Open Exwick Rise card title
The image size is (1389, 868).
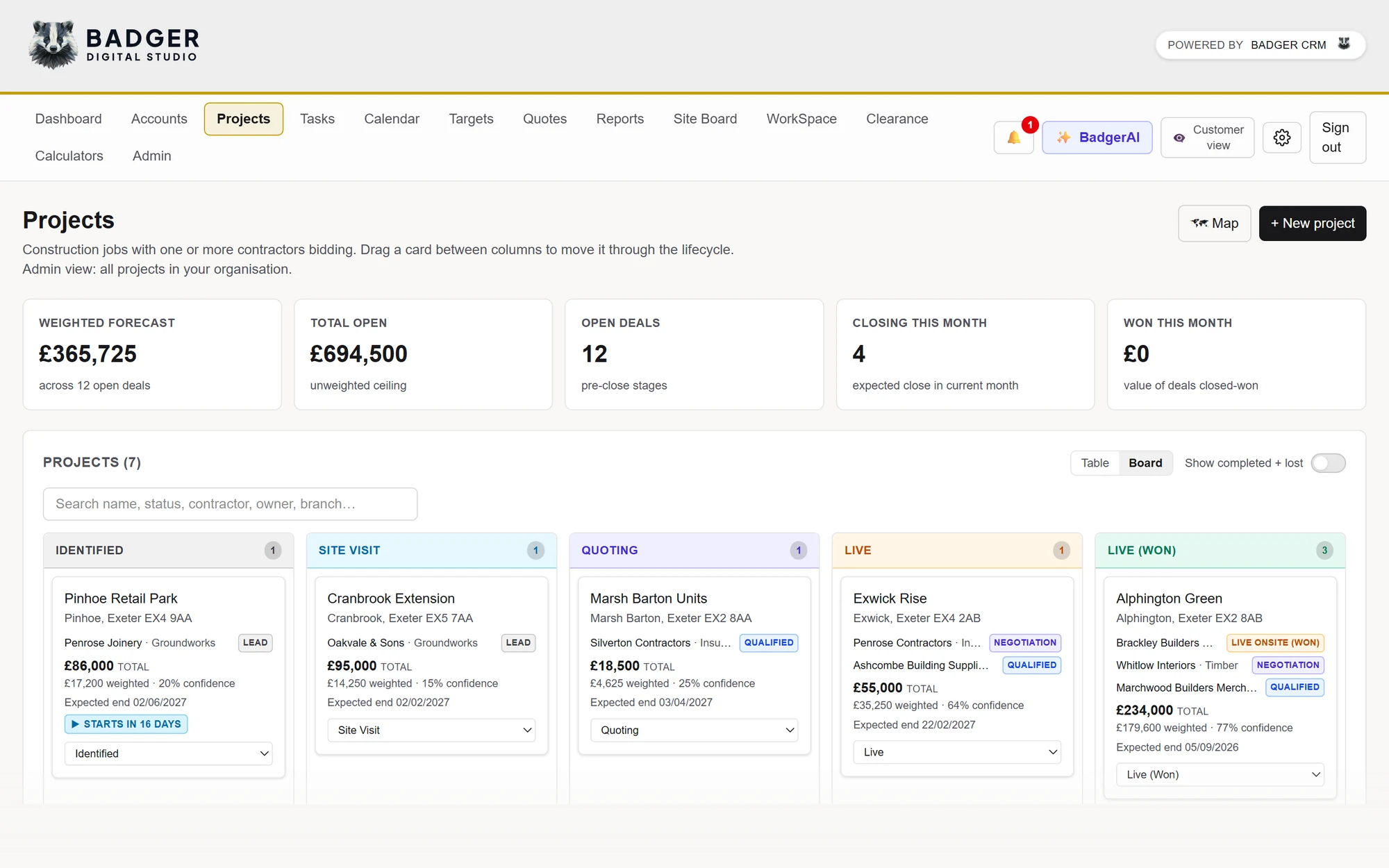(890, 599)
